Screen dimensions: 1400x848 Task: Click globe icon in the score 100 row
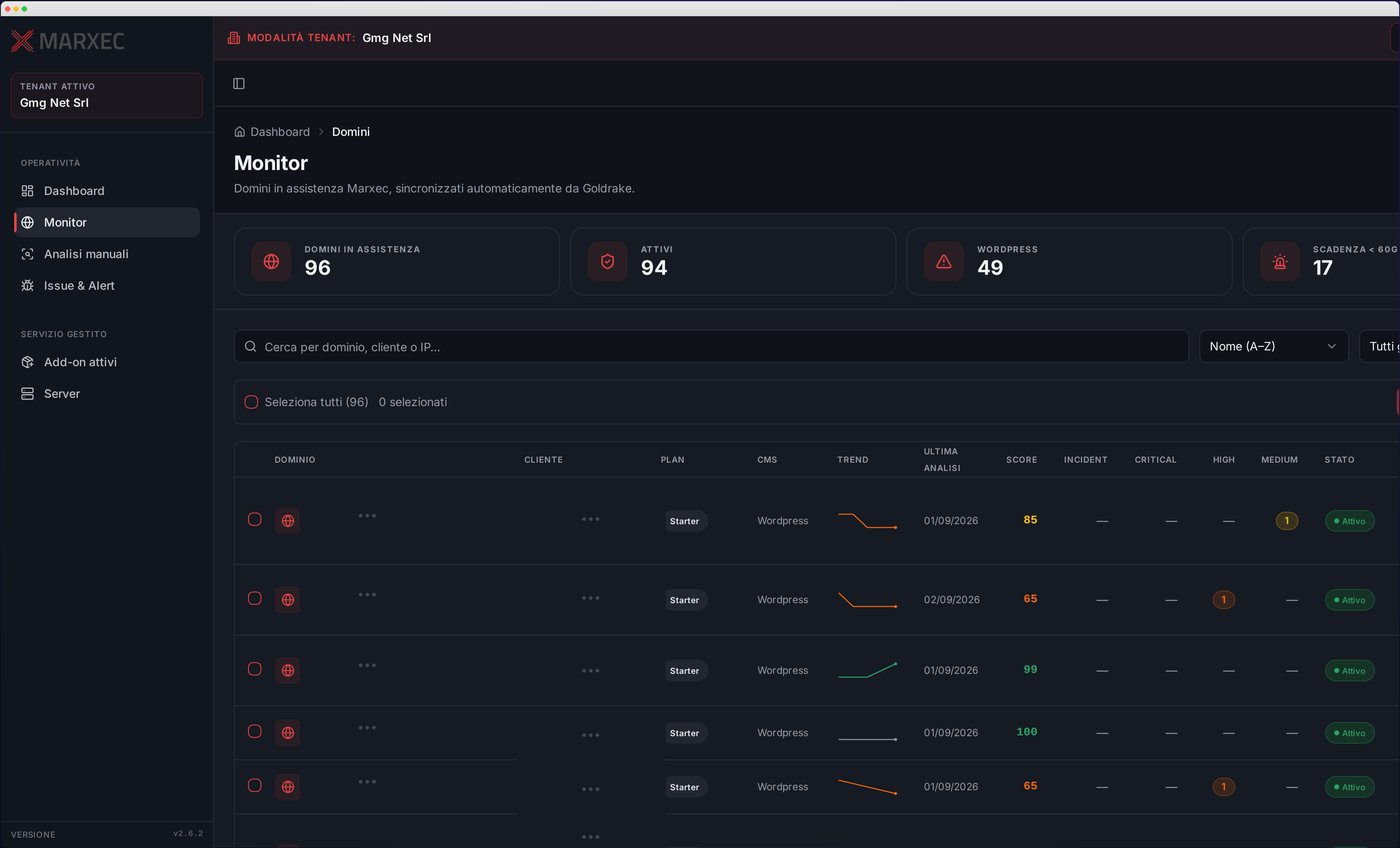click(288, 733)
